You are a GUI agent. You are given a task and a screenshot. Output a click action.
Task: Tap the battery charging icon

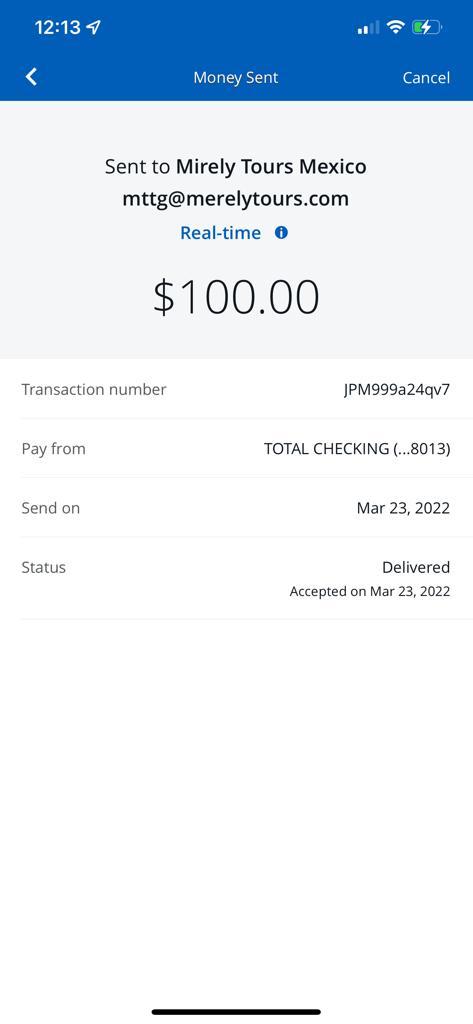click(427, 27)
